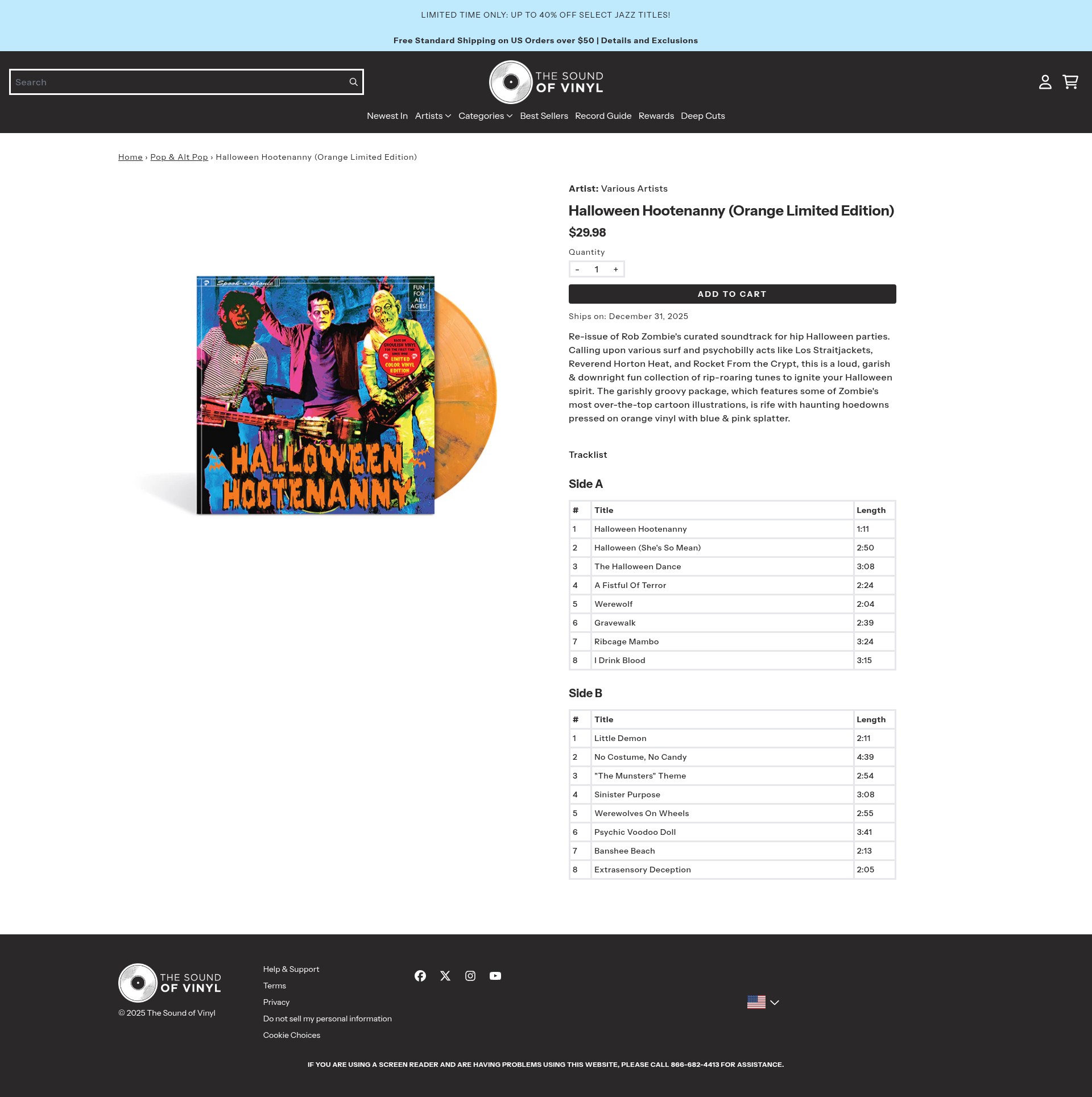Click The Sound of Vinyl header logo
Viewport: 1092px width, 1097px height.
(546, 82)
